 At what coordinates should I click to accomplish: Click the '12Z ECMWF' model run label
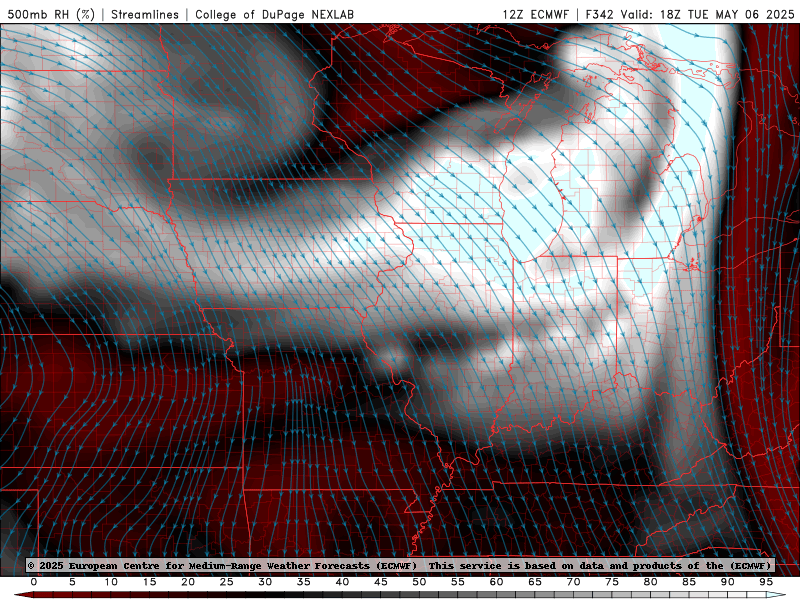535,14
